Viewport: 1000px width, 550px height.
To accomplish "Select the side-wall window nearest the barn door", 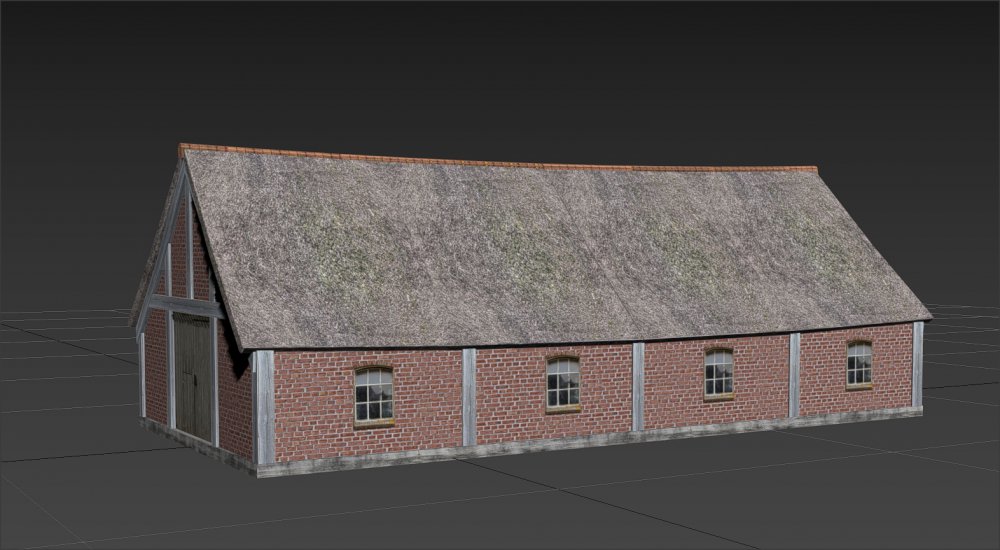I will [x=373, y=394].
